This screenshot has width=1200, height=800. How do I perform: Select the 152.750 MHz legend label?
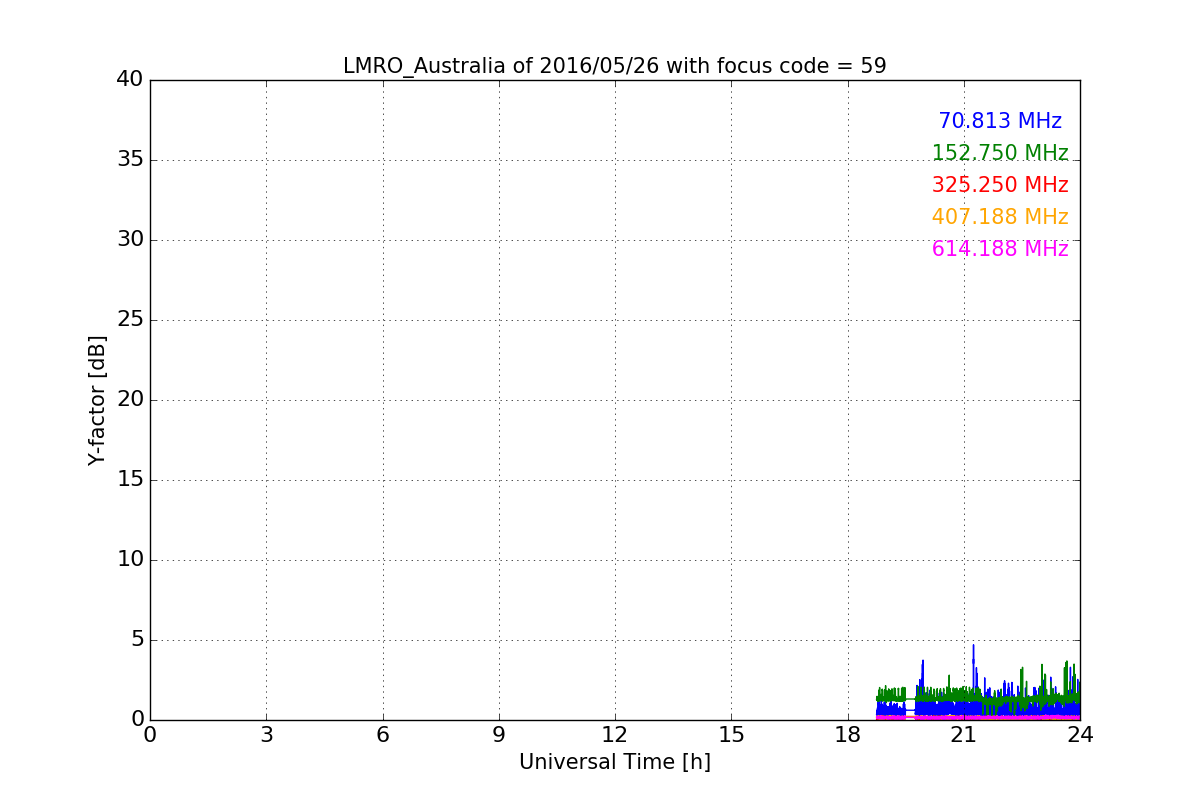click(1000, 153)
